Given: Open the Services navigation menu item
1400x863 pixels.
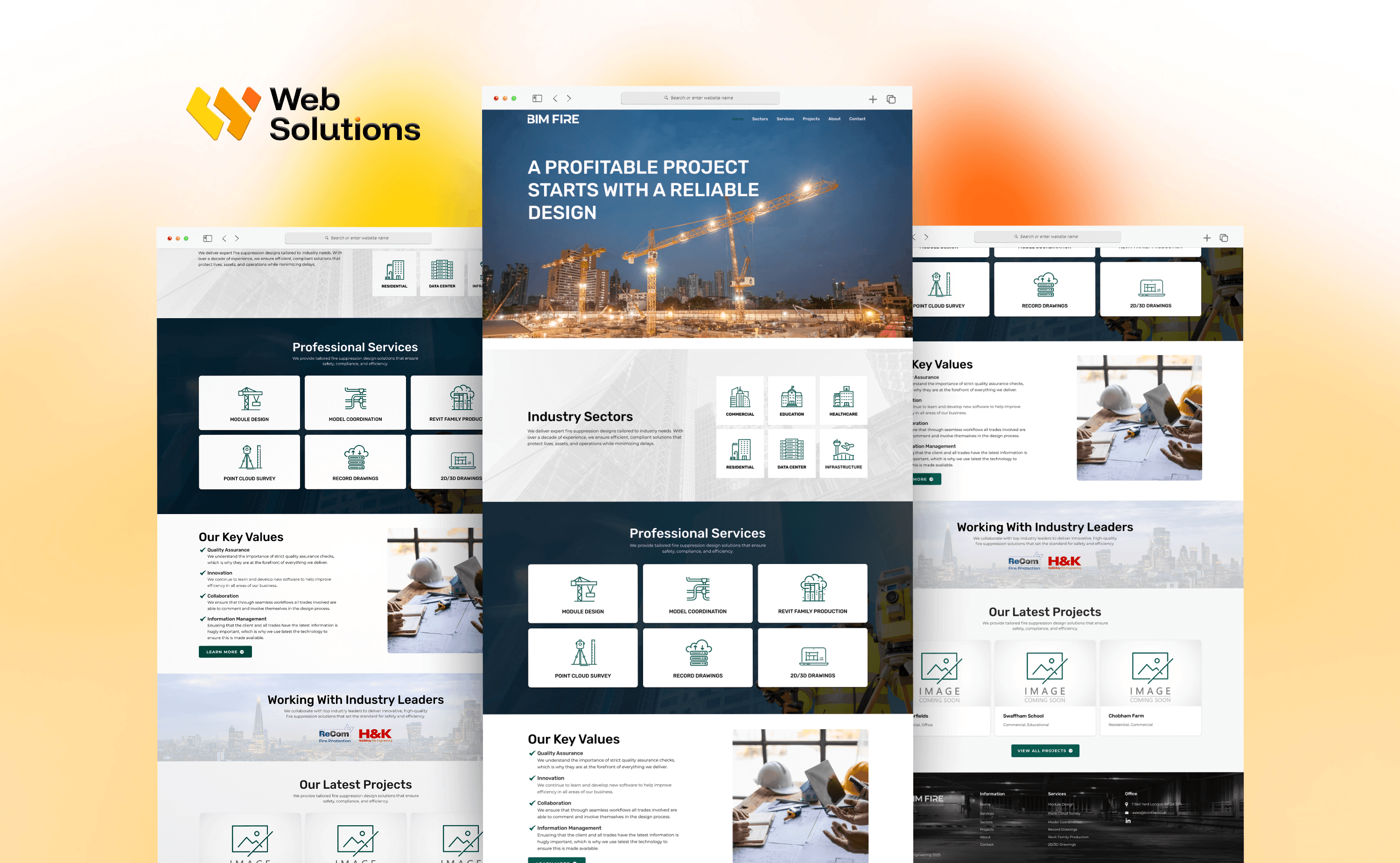Looking at the screenshot, I should click(785, 118).
